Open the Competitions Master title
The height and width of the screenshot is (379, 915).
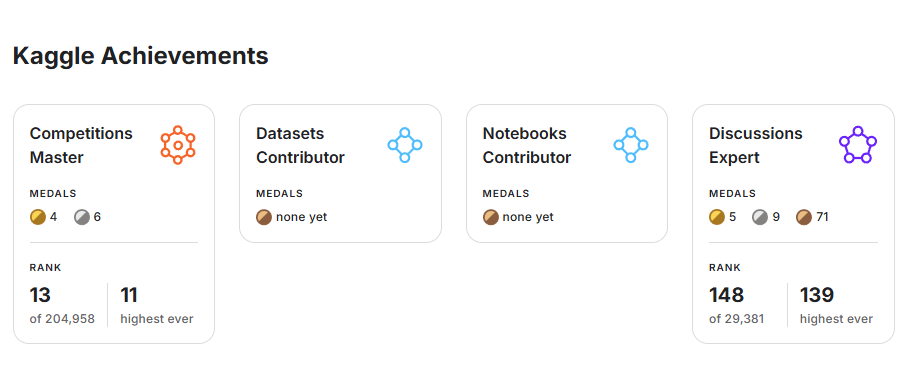point(81,145)
